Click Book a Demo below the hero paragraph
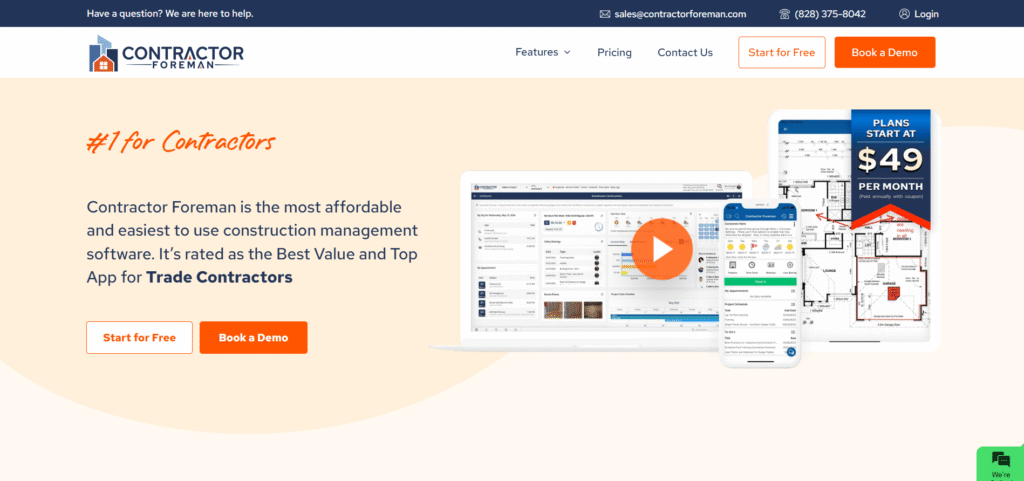 pos(253,337)
